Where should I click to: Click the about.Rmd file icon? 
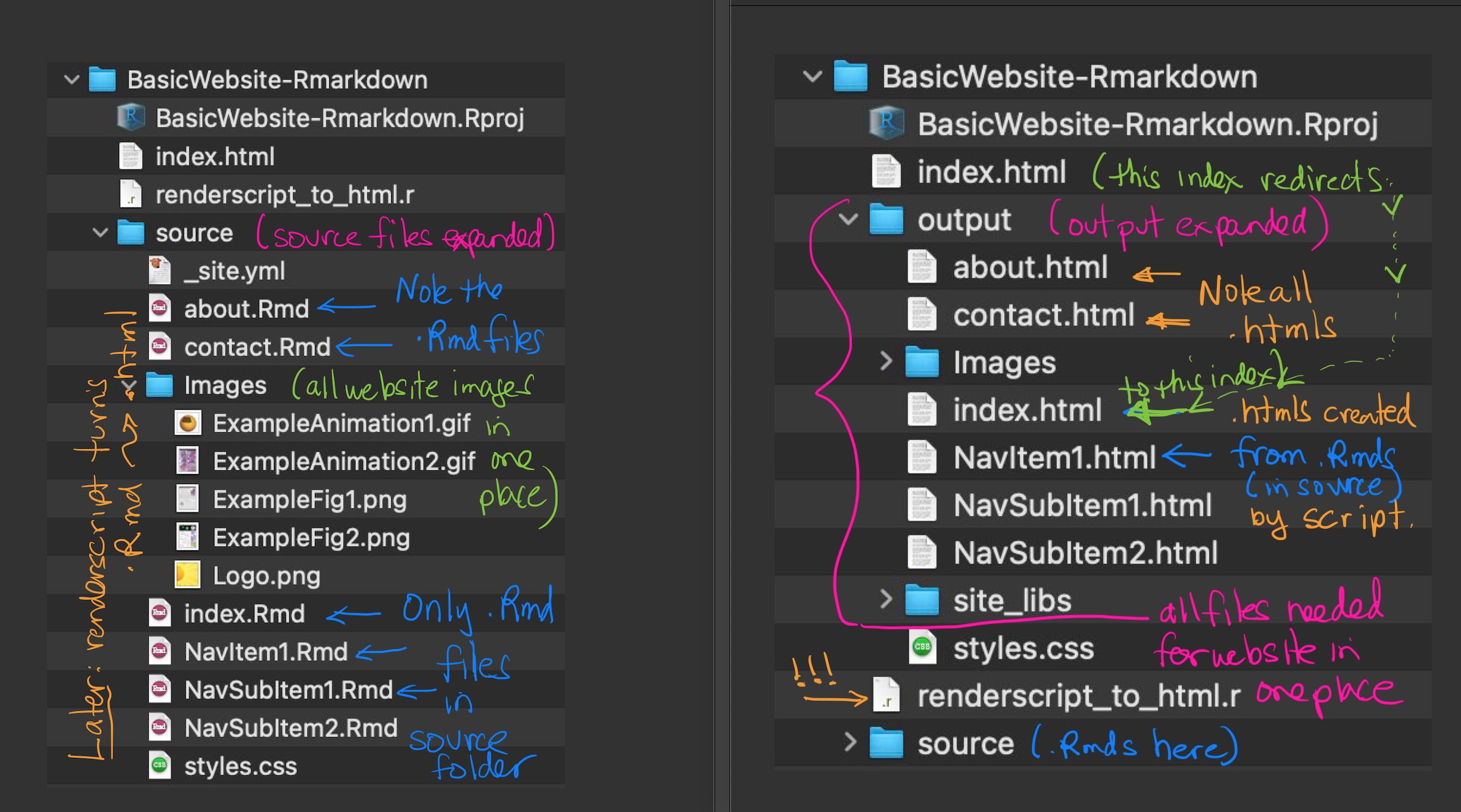(x=159, y=308)
